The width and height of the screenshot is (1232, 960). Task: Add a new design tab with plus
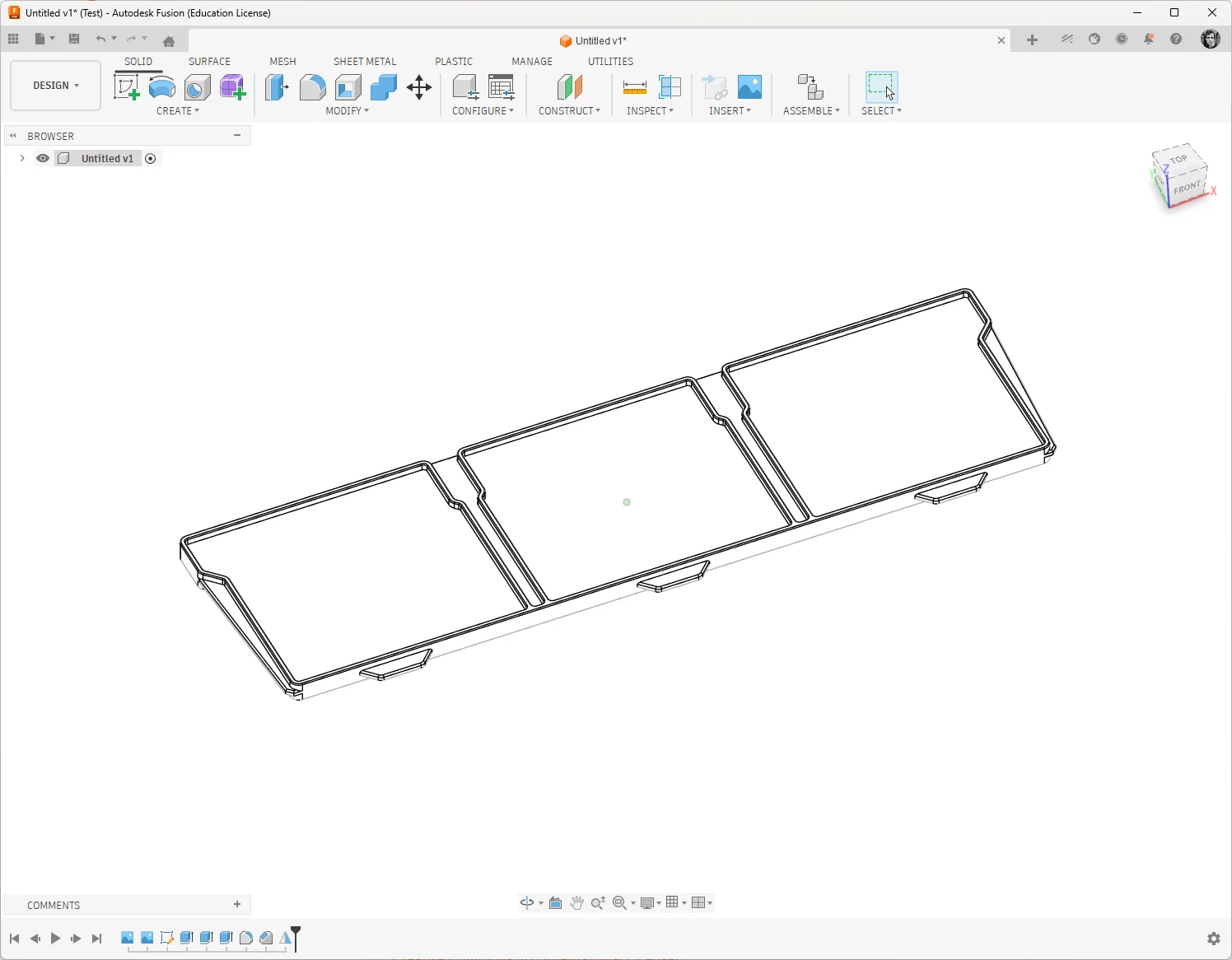[1032, 40]
